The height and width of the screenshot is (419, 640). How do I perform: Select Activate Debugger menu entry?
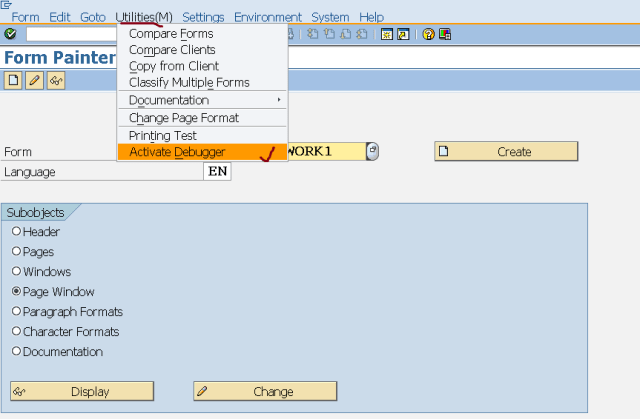click(202, 152)
